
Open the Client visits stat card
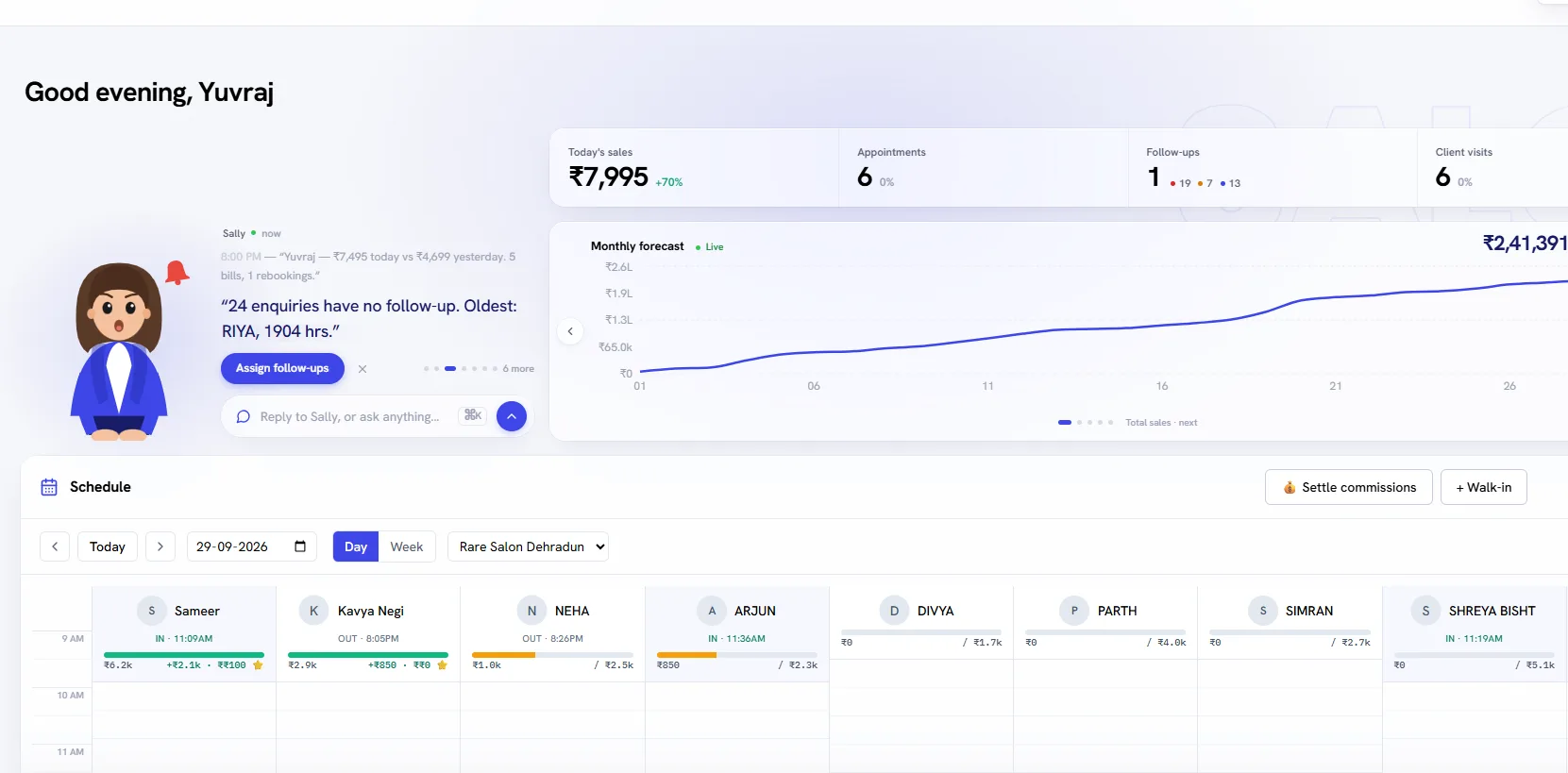(1492, 168)
